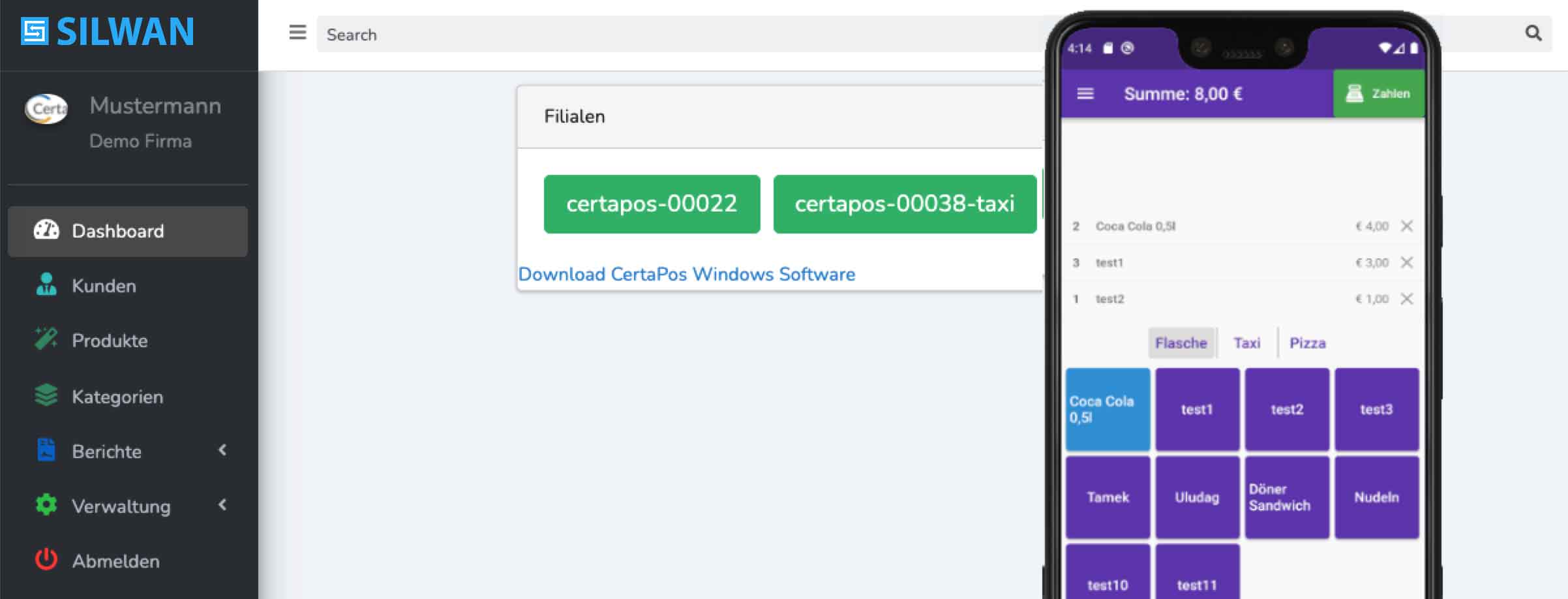This screenshot has width=1568, height=599.
Task: Remove the Coca Cola 0,5l line item
Action: (1407, 226)
